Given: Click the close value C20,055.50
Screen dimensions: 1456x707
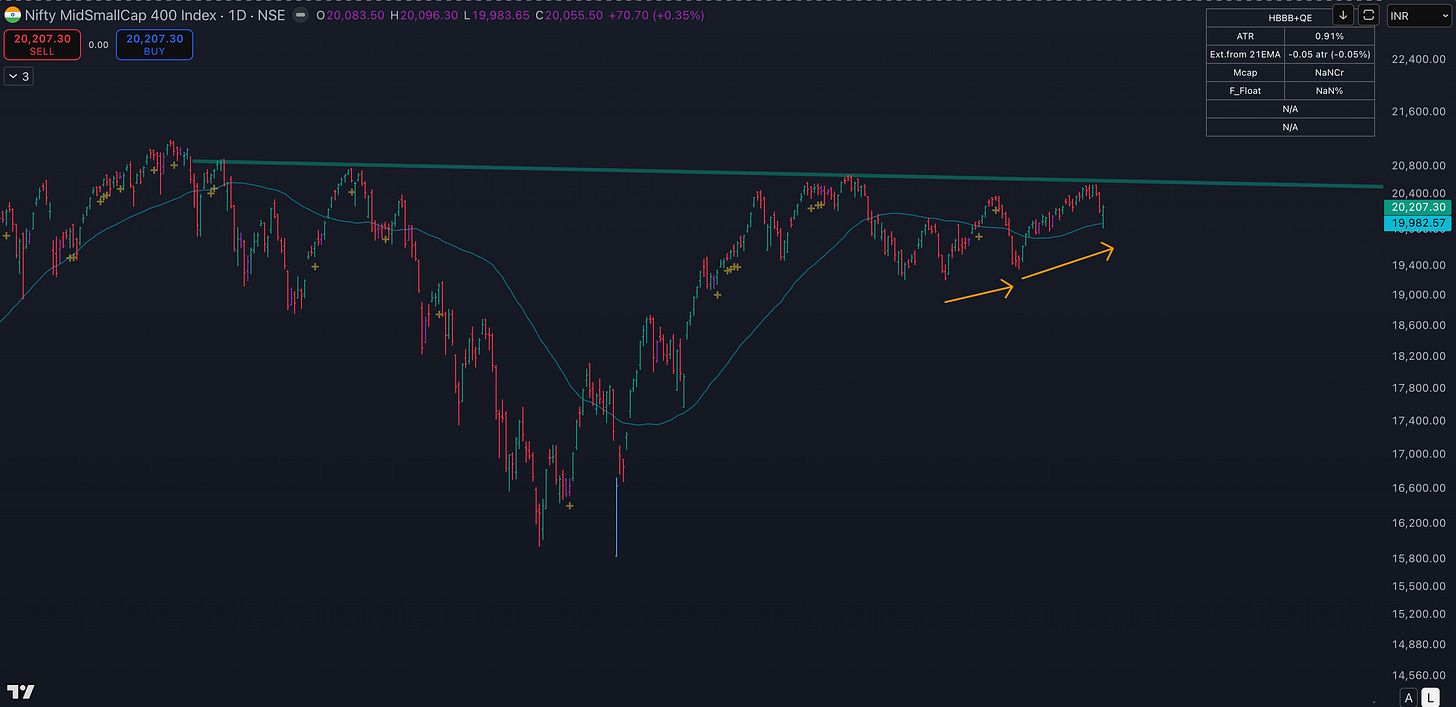Looking at the screenshot, I should 569,15.
